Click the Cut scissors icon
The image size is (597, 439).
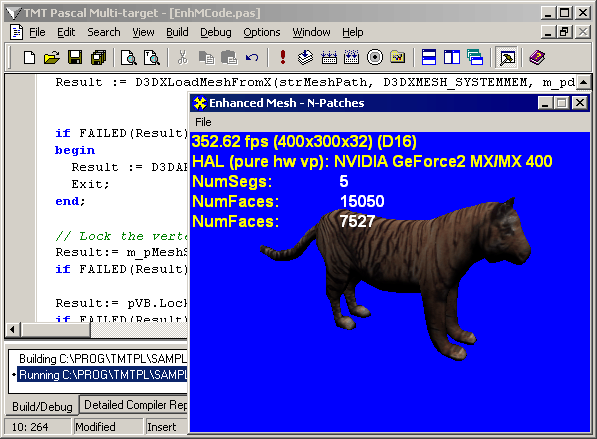coord(183,58)
